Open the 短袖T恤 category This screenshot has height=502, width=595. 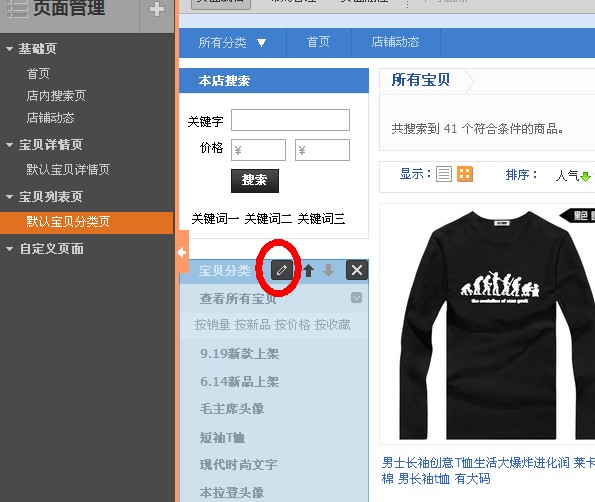pos(222,437)
